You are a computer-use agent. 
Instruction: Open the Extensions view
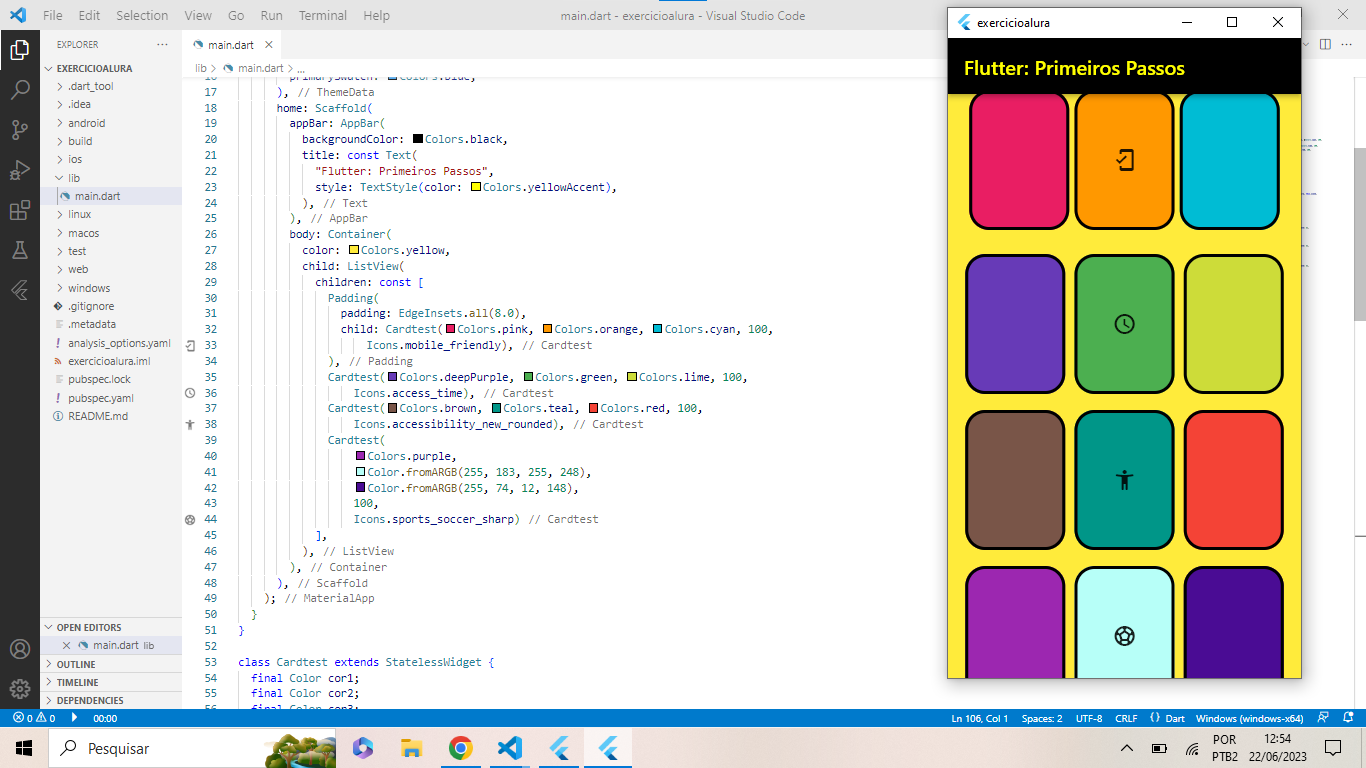[20, 210]
